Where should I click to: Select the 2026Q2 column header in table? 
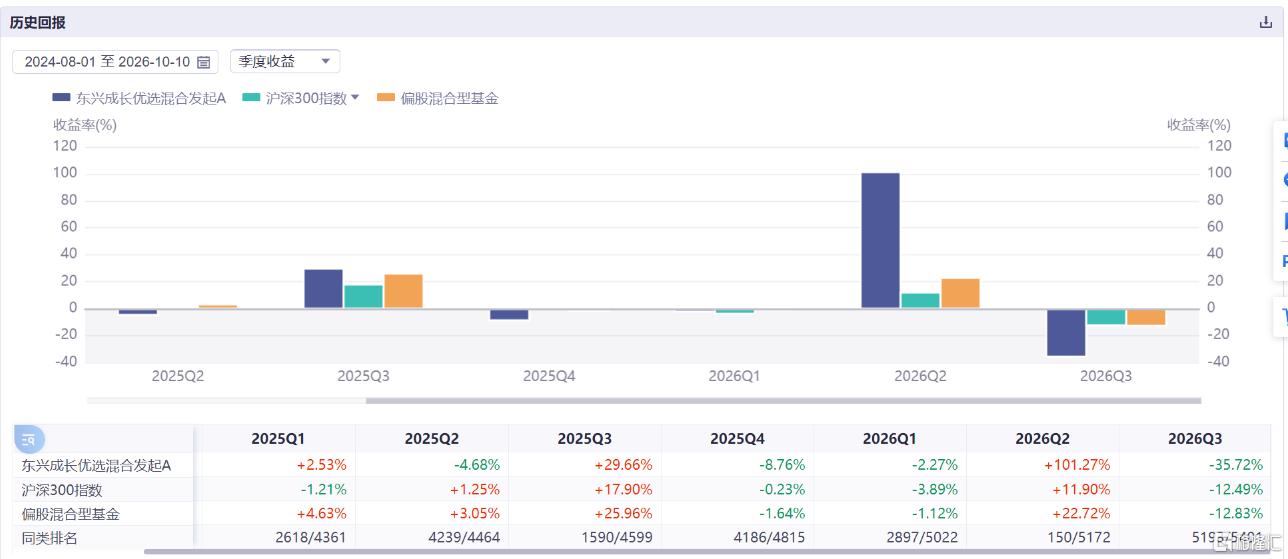coord(1043,439)
